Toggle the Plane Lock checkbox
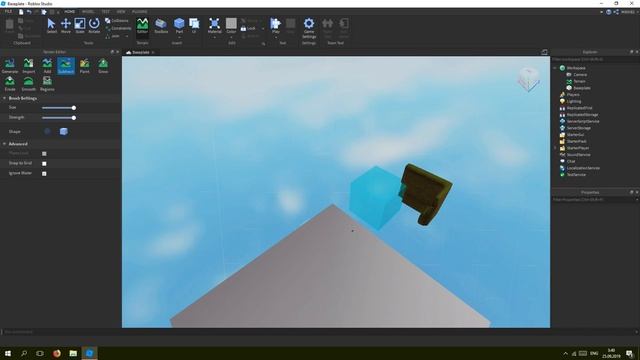The height and width of the screenshot is (360, 640). click(44, 153)
